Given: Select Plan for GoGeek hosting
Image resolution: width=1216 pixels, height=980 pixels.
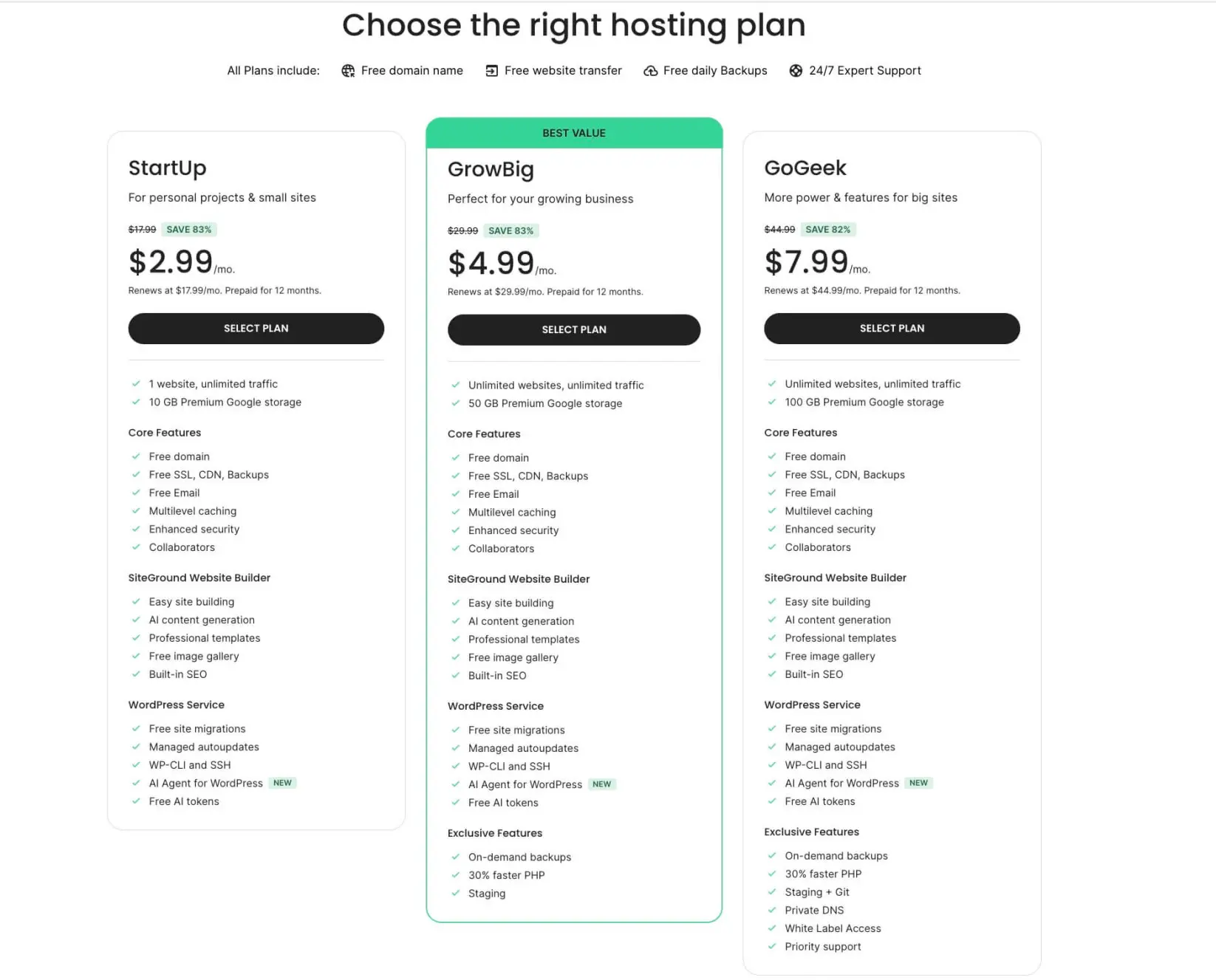Looking at the screenshot, I should tap(892, 328).
